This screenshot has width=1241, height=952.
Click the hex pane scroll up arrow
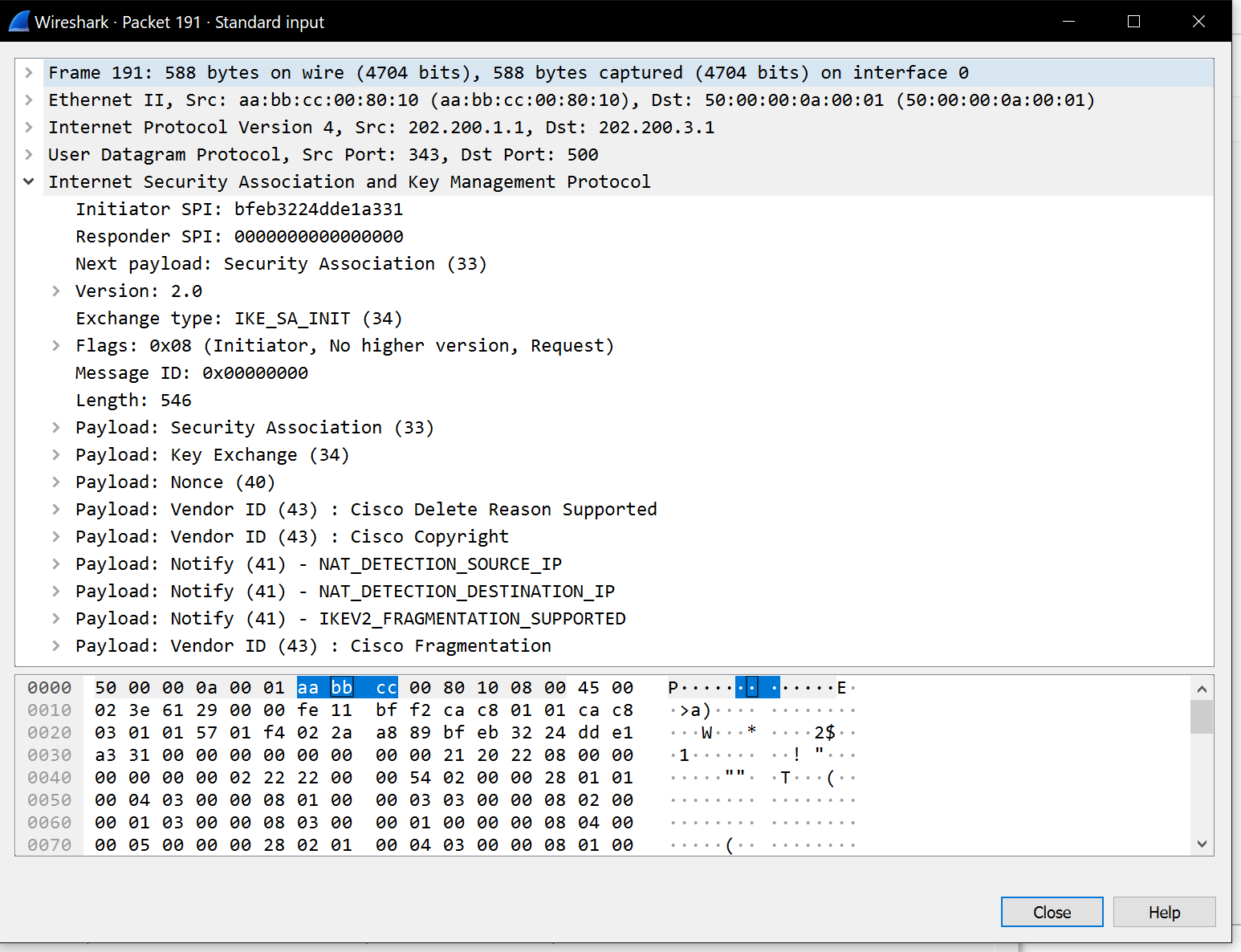[1202, 689]
